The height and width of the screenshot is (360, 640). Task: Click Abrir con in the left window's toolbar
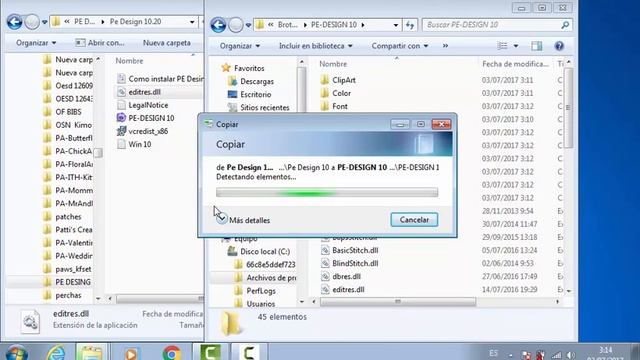click(x=100, y=43)
